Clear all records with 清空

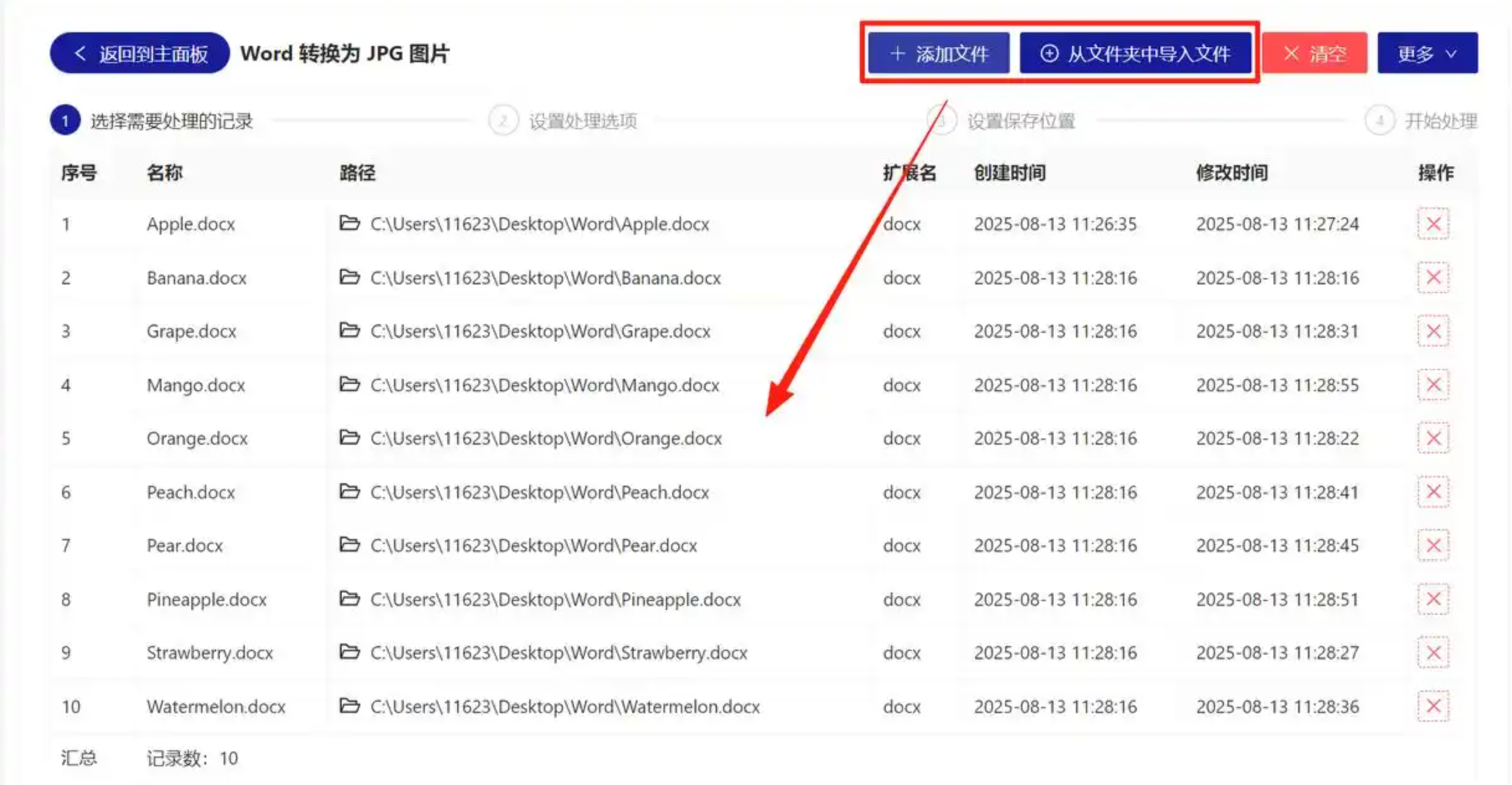(x=1314, y=53)
